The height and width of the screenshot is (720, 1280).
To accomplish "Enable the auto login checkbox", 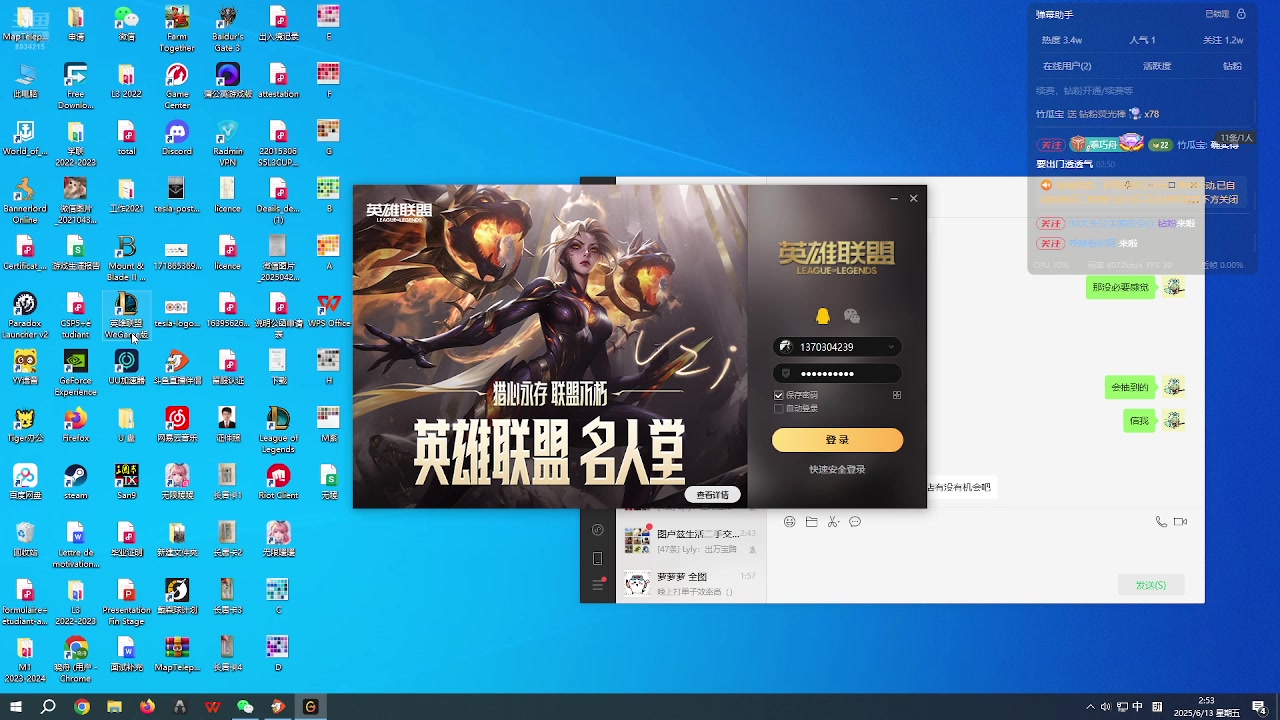I will pos(779,408).
